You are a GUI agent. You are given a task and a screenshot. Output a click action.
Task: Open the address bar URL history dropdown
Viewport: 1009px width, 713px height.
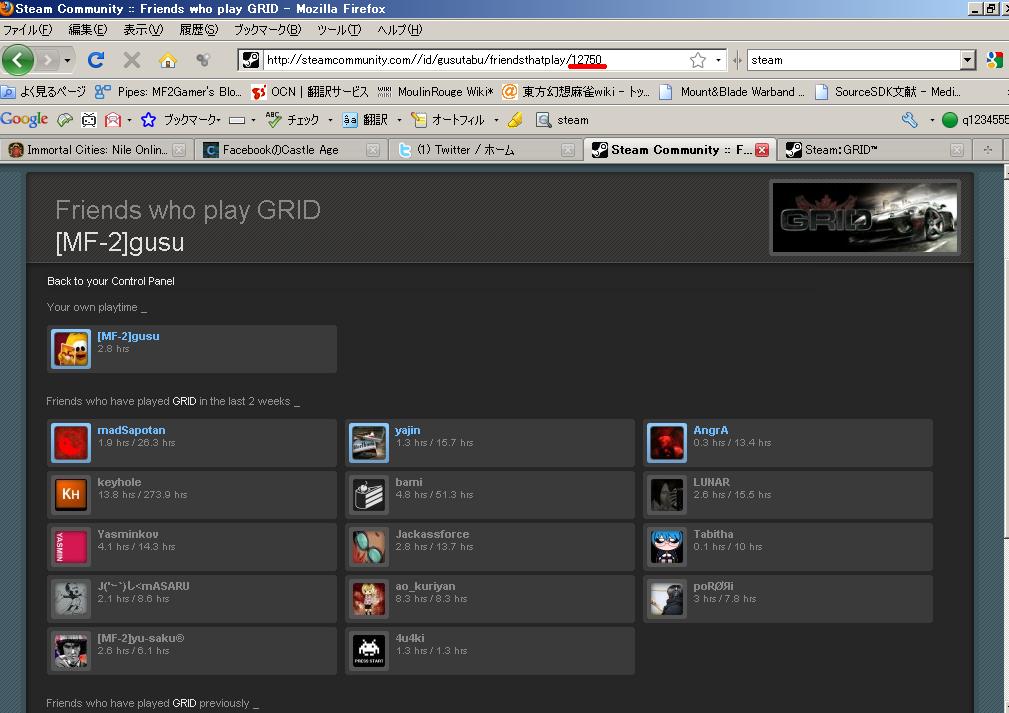click(718, 60)
